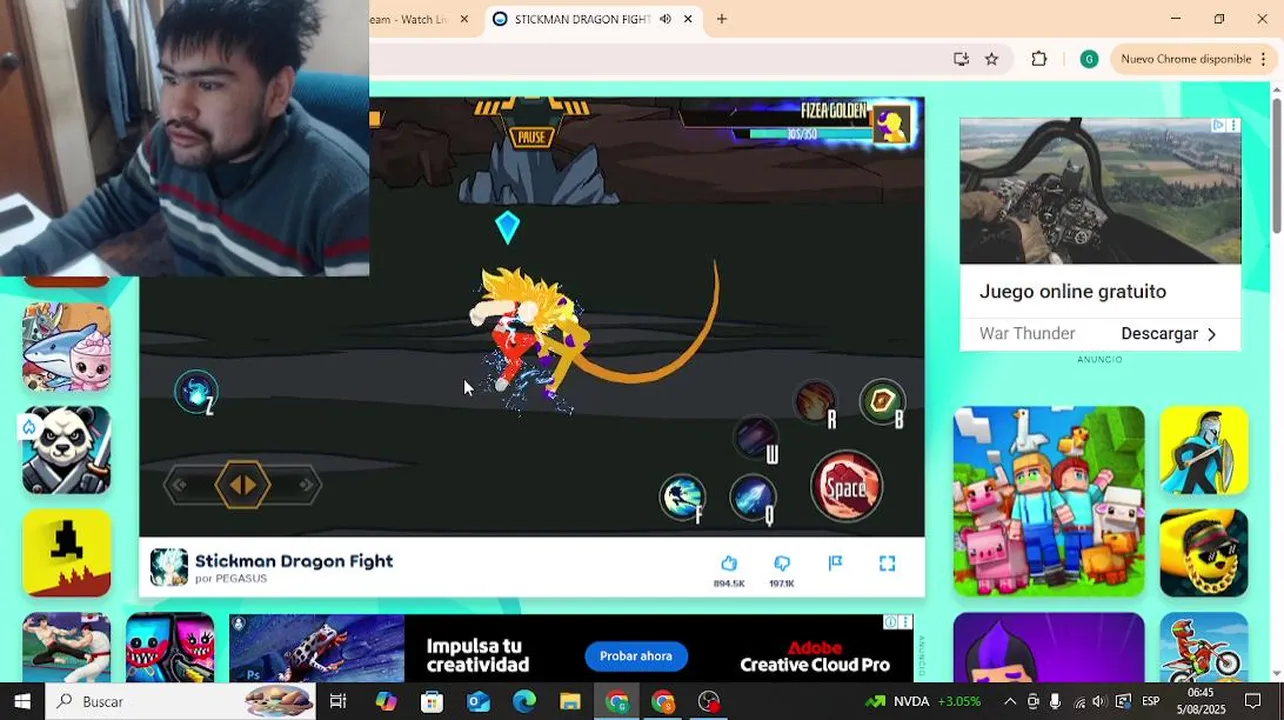Open the Chrome profile G avatar

1089,59
